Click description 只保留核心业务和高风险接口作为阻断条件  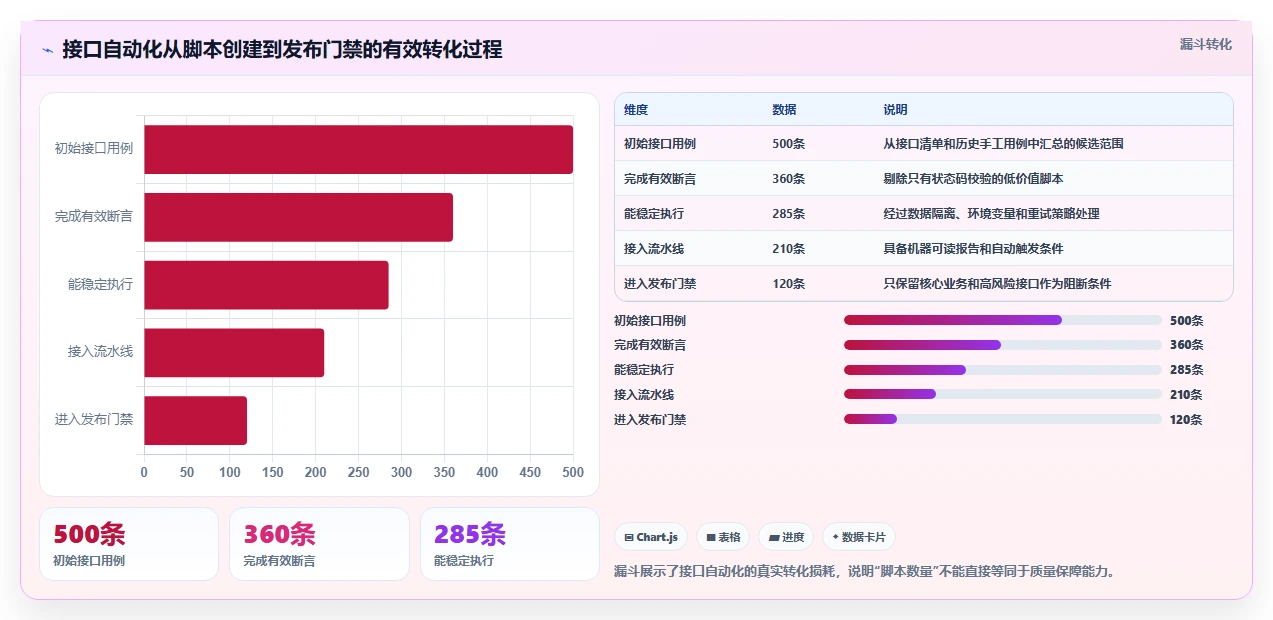[997, 284]
